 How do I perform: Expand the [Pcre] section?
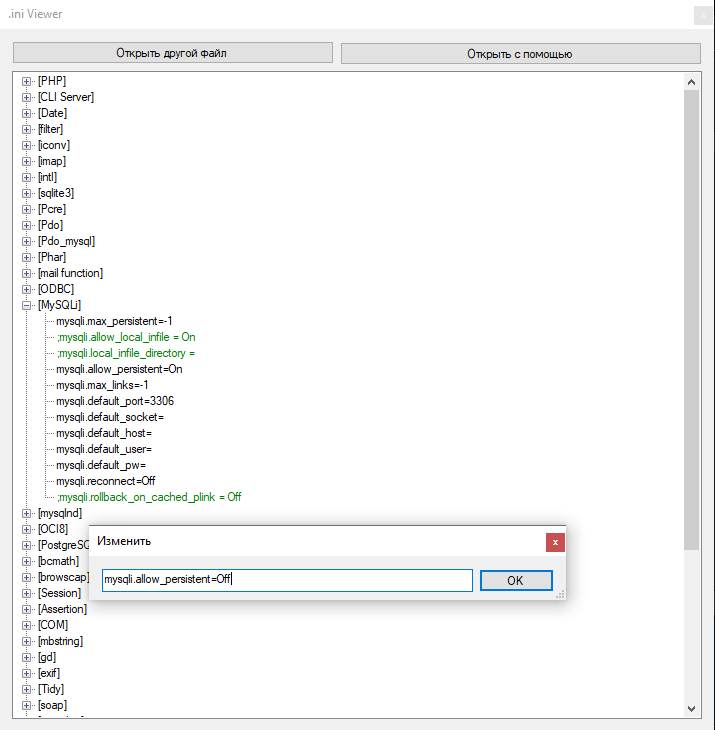pos(27,210)
